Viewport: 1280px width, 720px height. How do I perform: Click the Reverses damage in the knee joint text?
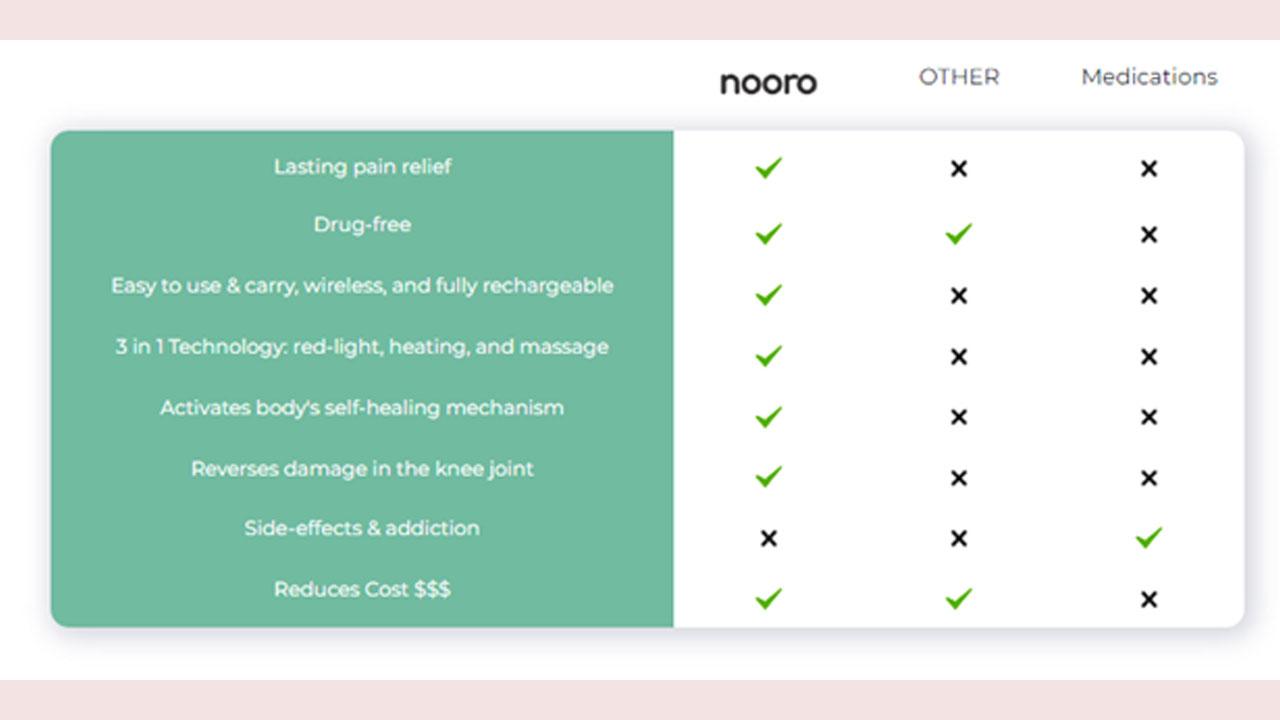pyautogui.click(x=362, y=469)
